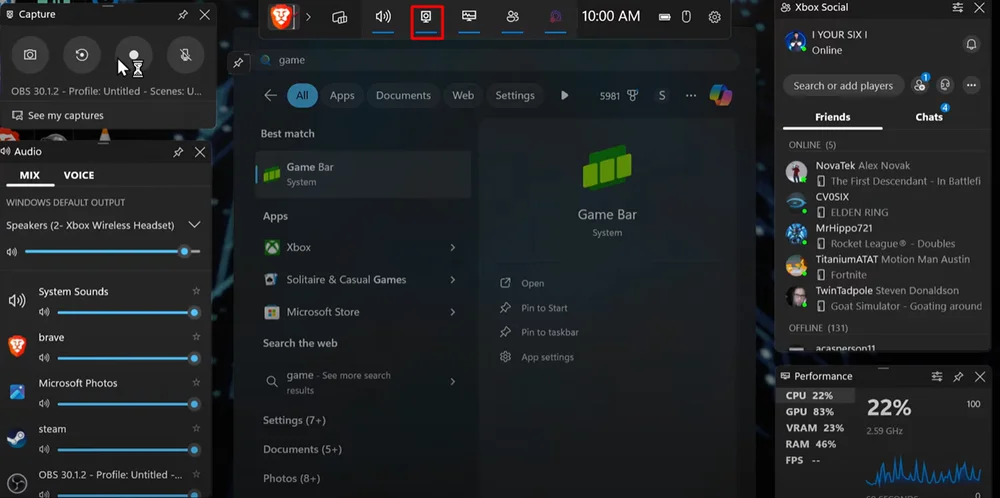
Task: Open See my captures
Action: click(58, 115)
